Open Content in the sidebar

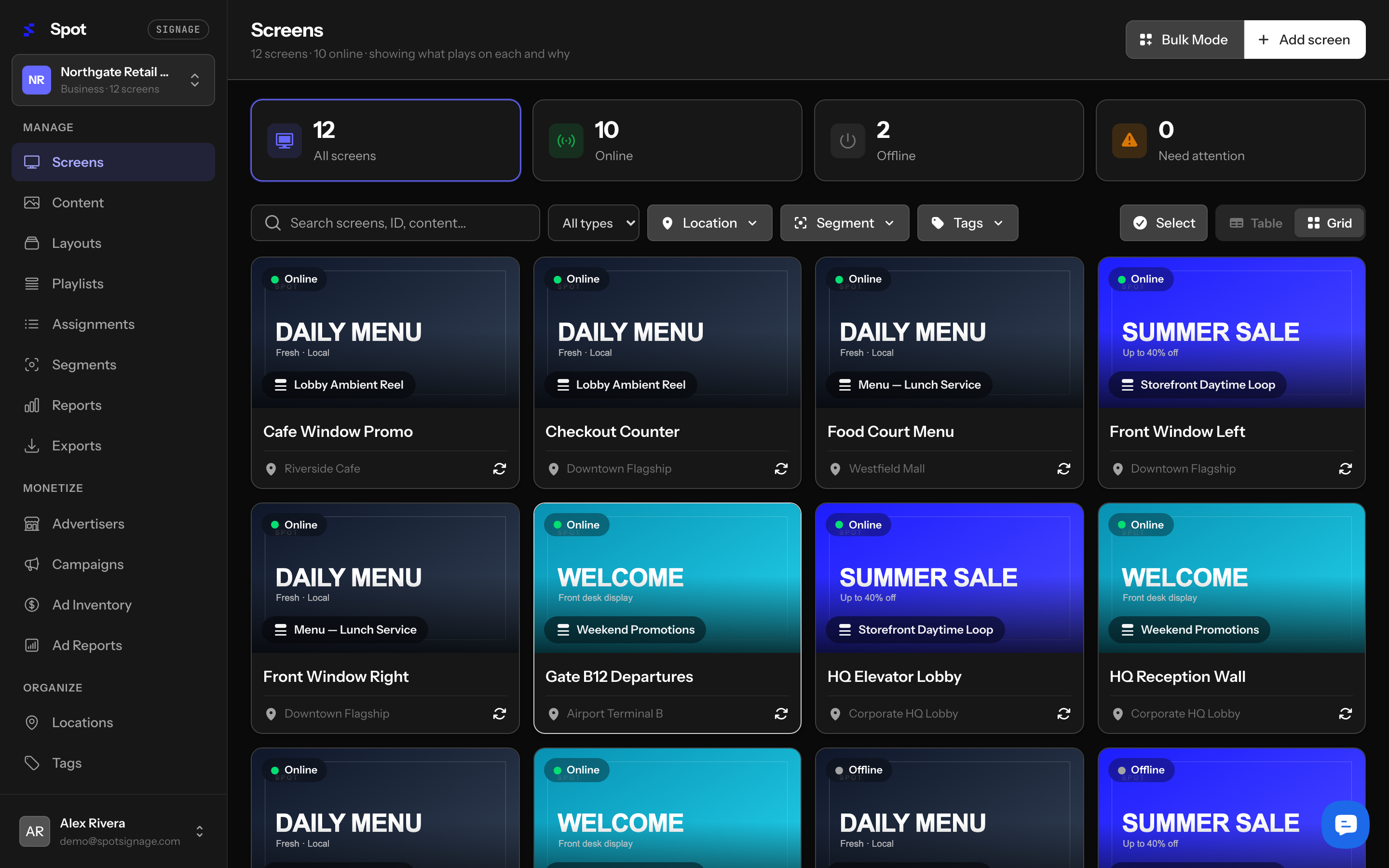pyautogui.click(x=113, y=203)
